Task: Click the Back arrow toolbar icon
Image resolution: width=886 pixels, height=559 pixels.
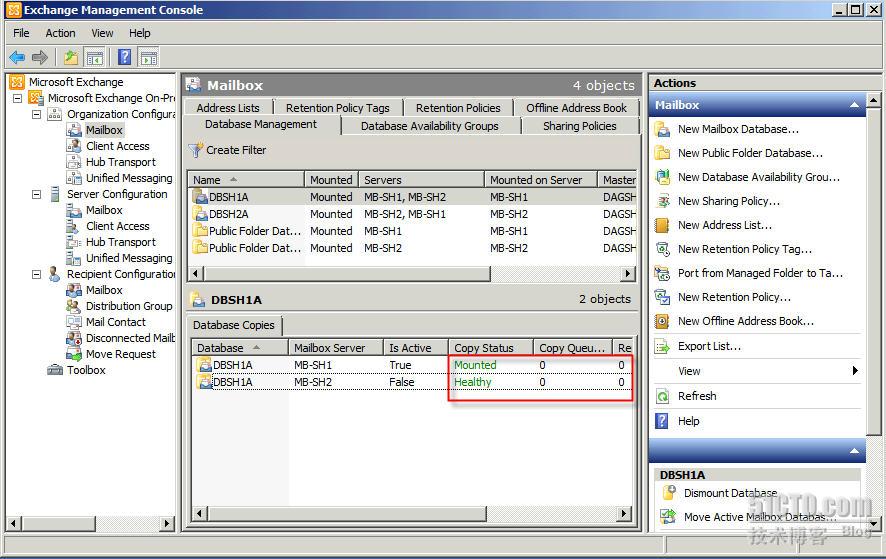Action: click(18, 57)
